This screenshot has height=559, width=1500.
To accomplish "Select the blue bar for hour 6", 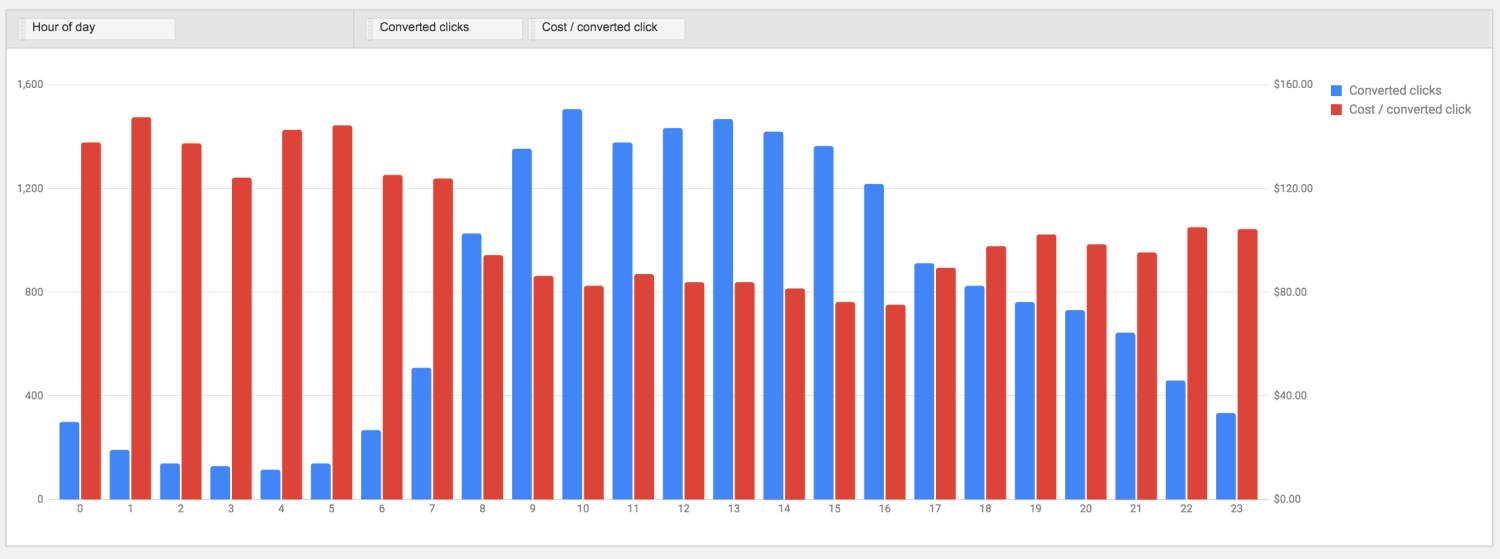I will (371, 464).
